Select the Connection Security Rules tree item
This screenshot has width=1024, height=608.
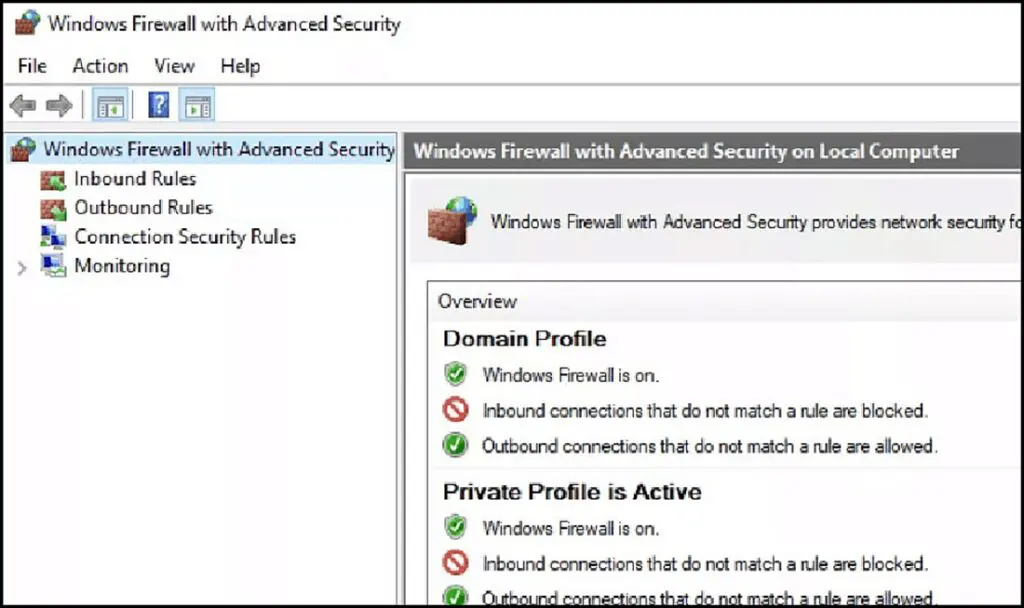pos(185,237)
